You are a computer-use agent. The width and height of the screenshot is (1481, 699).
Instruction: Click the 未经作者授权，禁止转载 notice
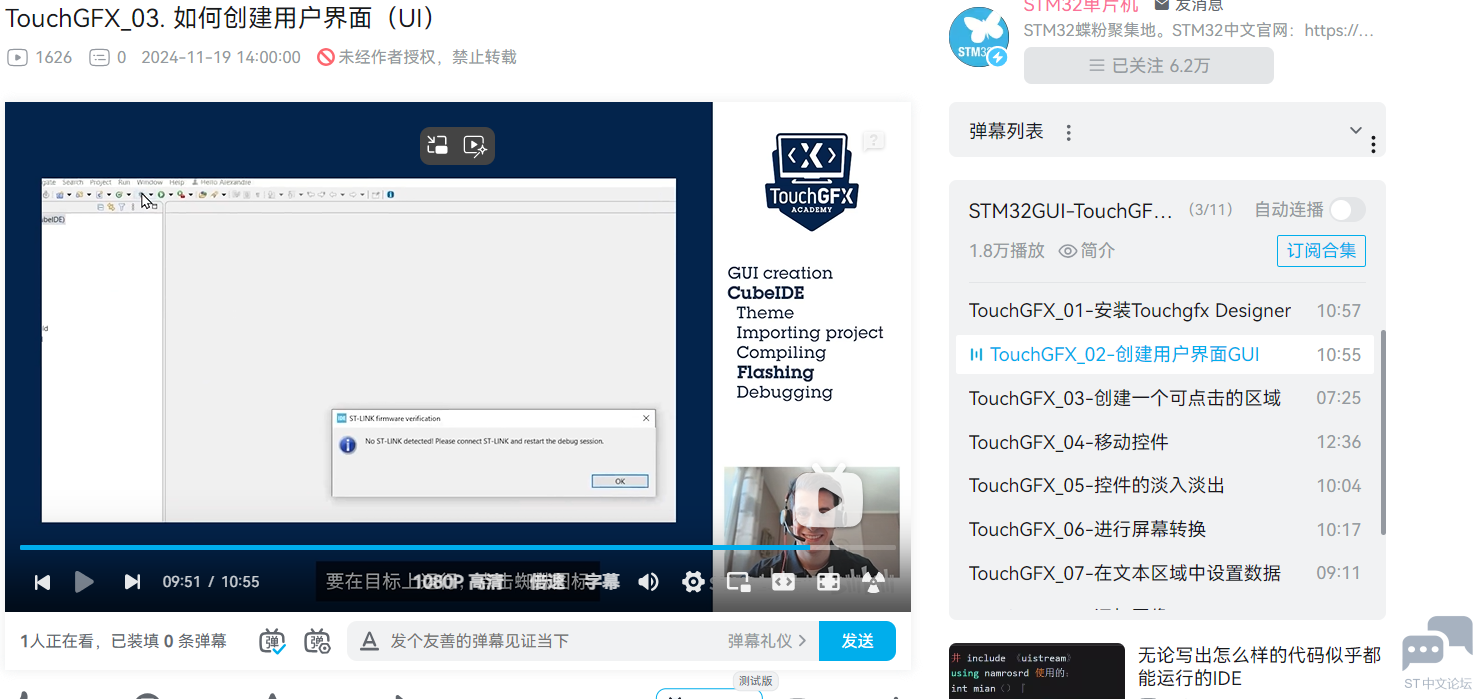(417, 57)
